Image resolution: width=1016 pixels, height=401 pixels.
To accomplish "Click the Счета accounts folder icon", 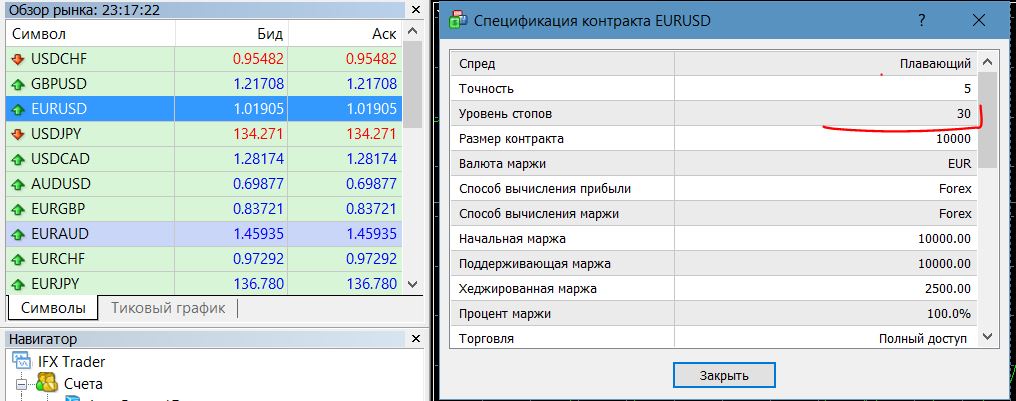I will tap(47, 384).
